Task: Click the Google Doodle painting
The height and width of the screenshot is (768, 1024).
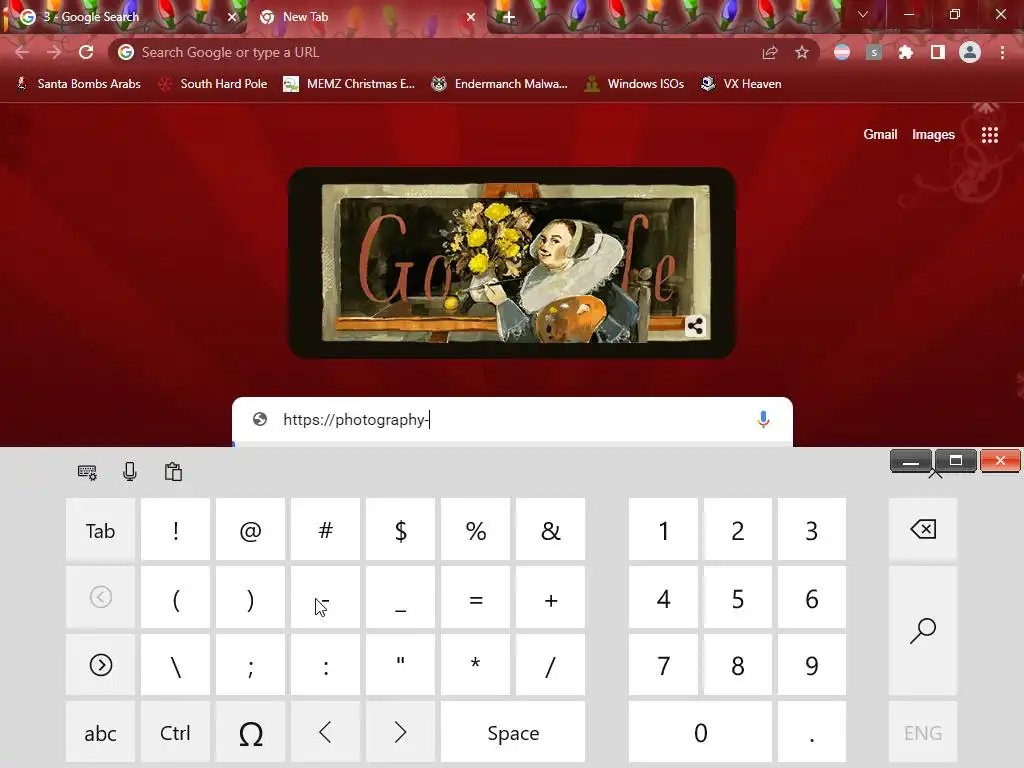Action: 512,263
